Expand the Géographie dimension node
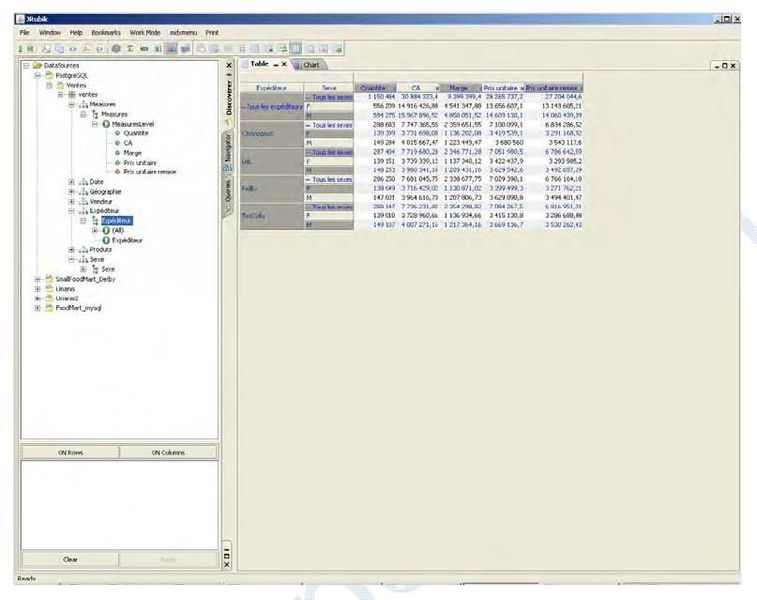The width and height of the screenshot is (757, 600). click(x=71, y=191)
